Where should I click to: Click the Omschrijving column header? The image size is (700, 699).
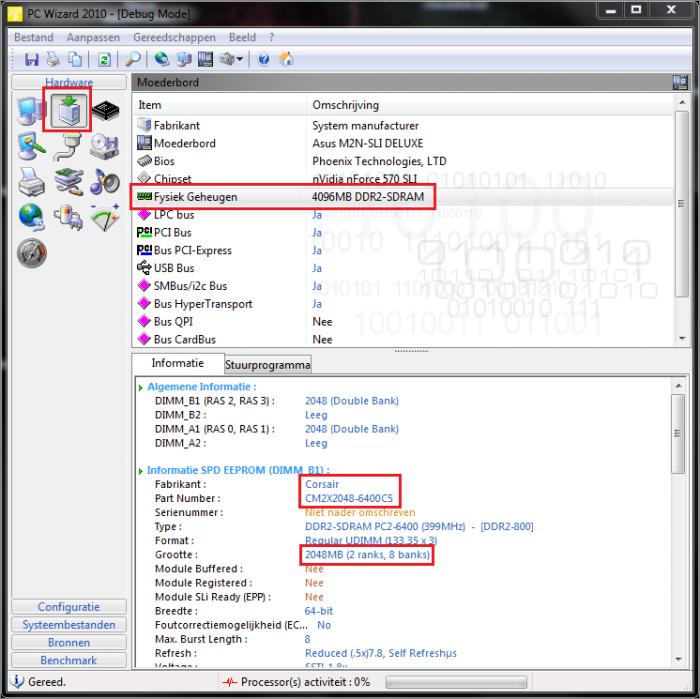coord(490,105)
